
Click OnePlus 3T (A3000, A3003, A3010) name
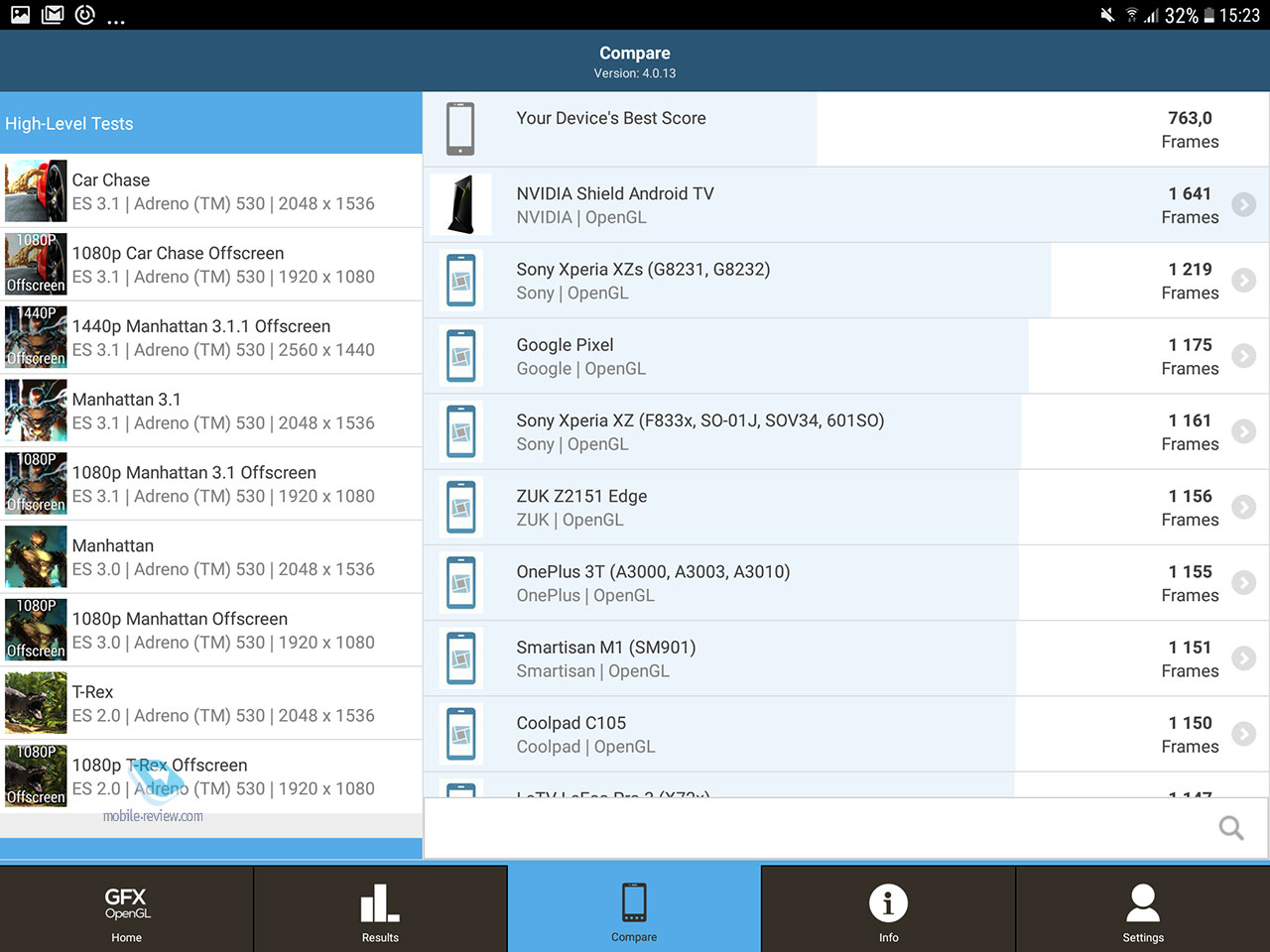[x=653, y=571]
